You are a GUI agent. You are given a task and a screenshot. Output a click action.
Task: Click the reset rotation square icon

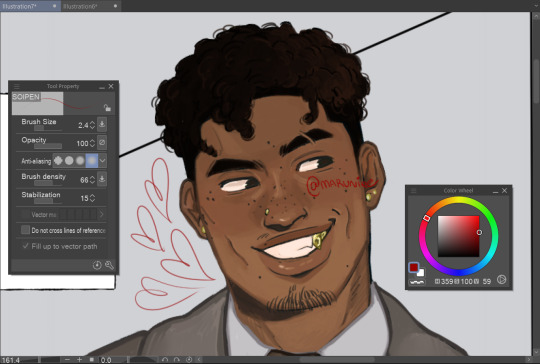(x=92, y=360)
